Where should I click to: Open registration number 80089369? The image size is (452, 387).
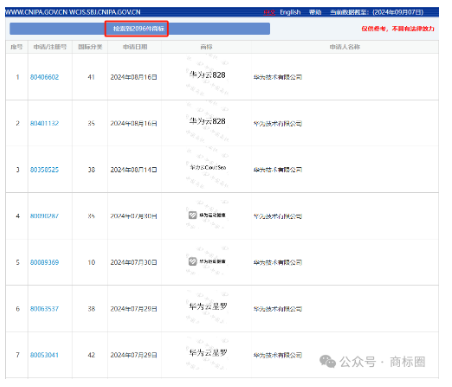point(44,262)
